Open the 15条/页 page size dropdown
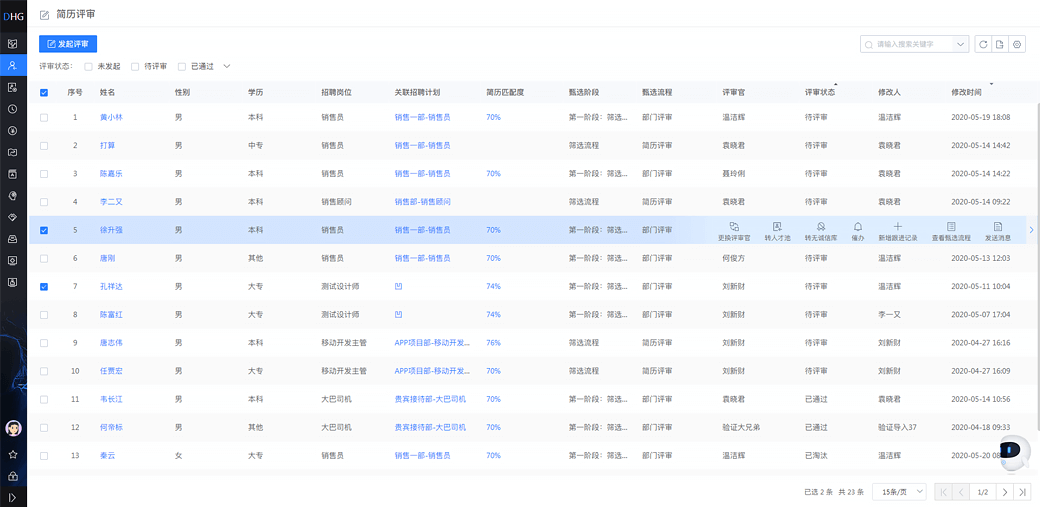This screenshot has height=507, width=1040. [898, 492]
